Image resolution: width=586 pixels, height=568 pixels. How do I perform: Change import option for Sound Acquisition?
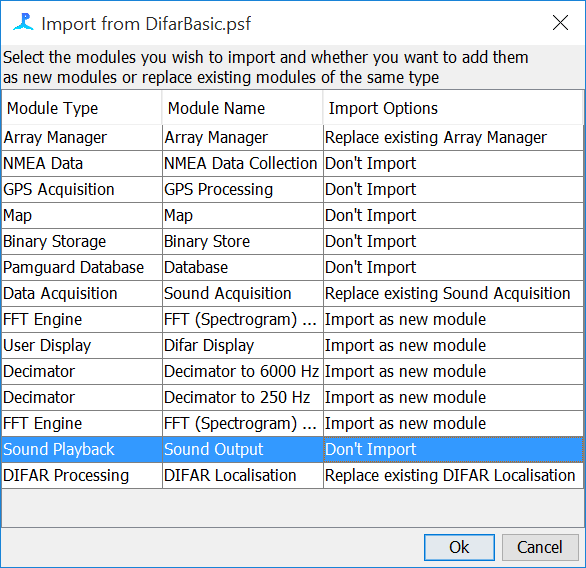pos(453,294)
